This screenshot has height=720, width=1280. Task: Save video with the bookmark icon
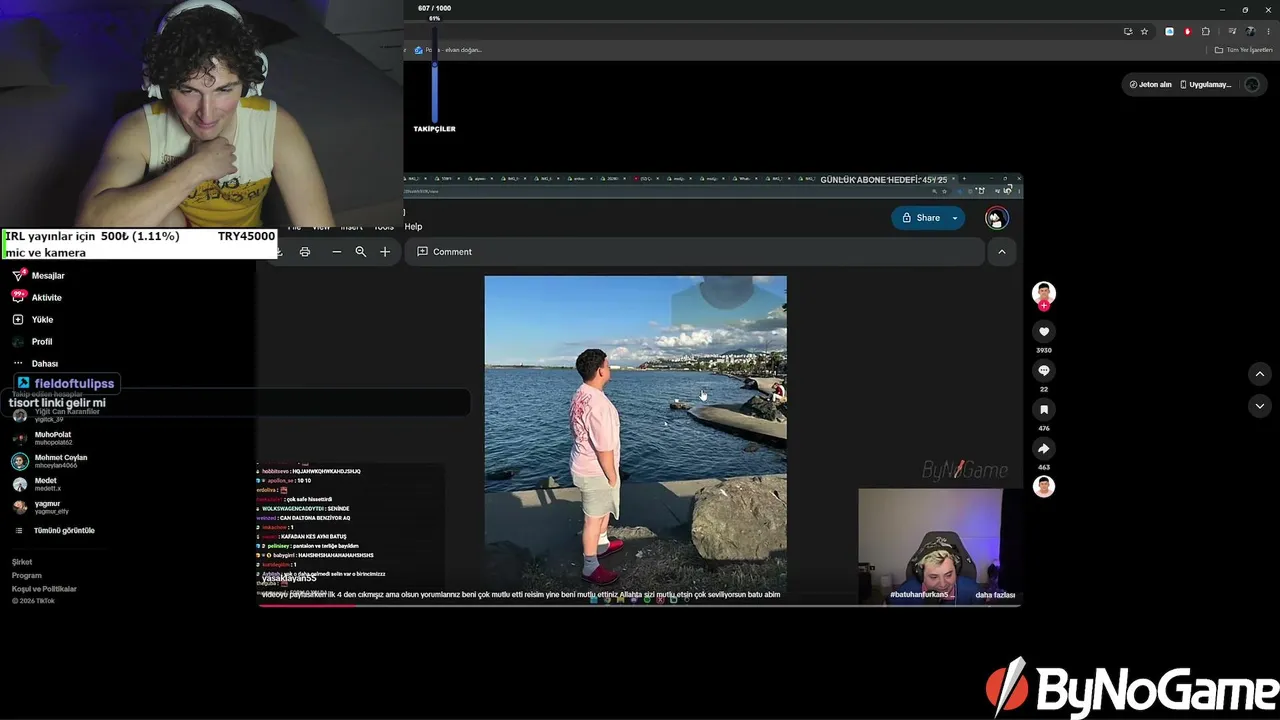(1044, 410)
